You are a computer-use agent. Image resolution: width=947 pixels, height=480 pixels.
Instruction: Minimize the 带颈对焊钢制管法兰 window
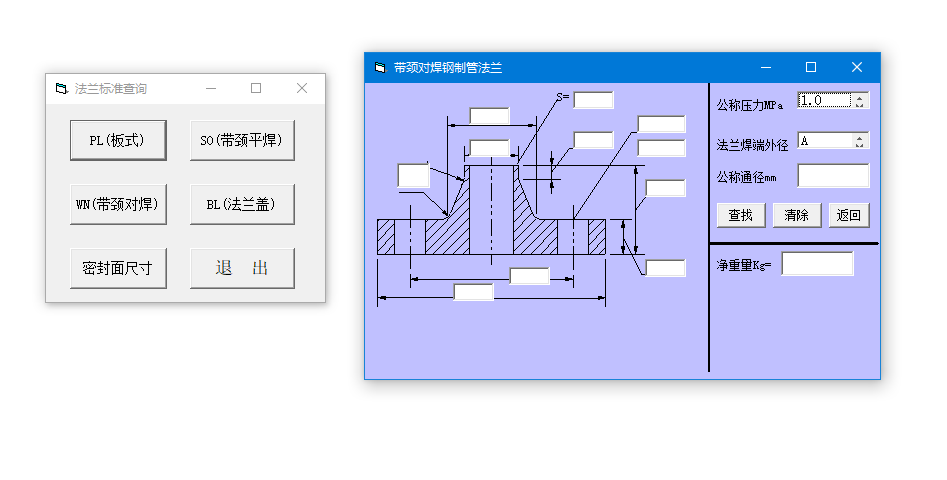point(766,68)
